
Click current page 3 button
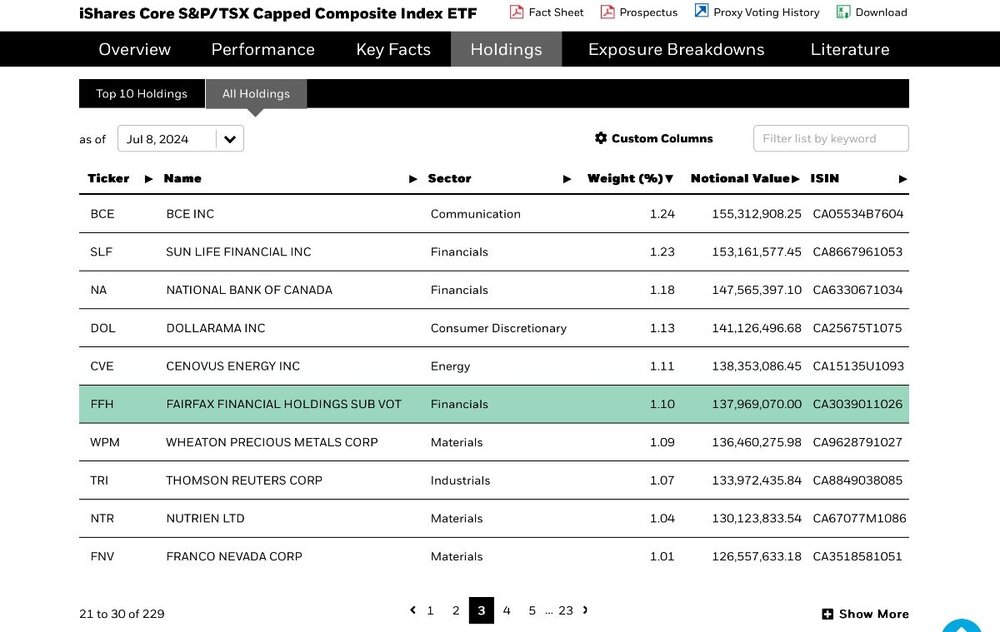481,610
